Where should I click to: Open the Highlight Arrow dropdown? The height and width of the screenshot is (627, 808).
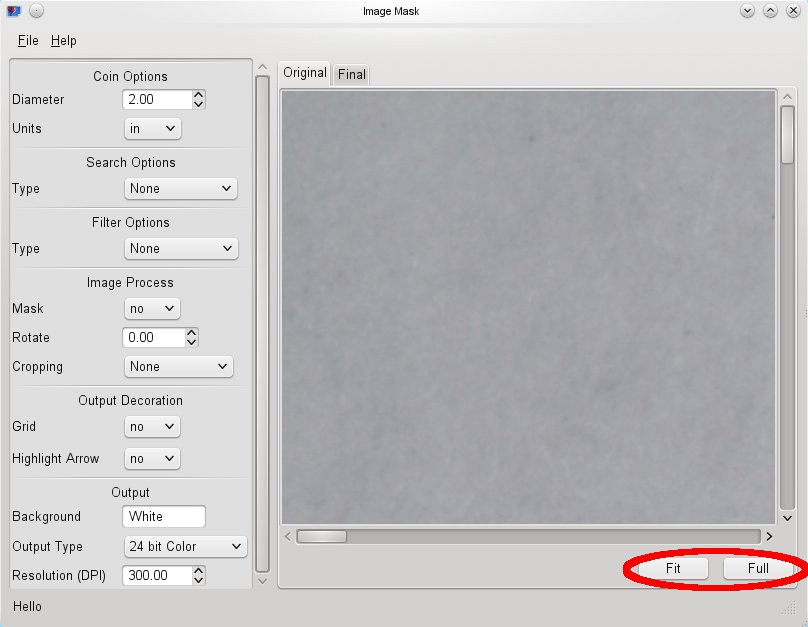click(x=152, y=459)
